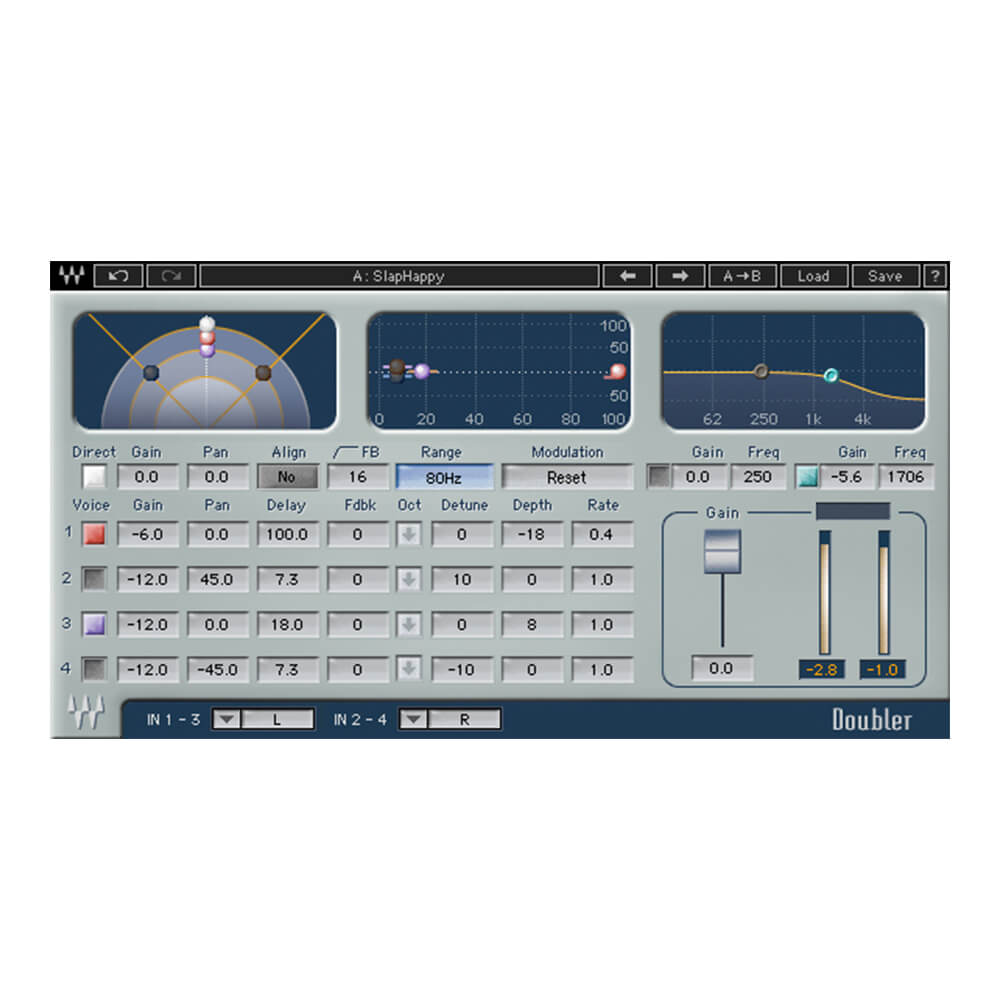The width and height of the screenshot is (1000, 1000).
Task: Select the 80Hz Range button
Action: [x=444, y=477]
